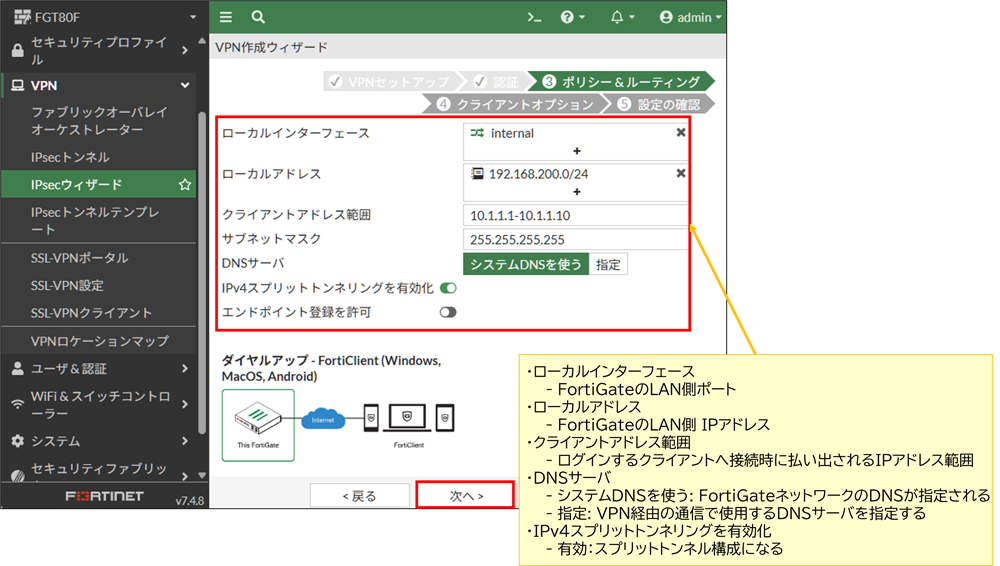This screenshot has width=1000, height=566.
Task: Toggle favorite star on IPsecウィザード
Action: click(185, 184)
